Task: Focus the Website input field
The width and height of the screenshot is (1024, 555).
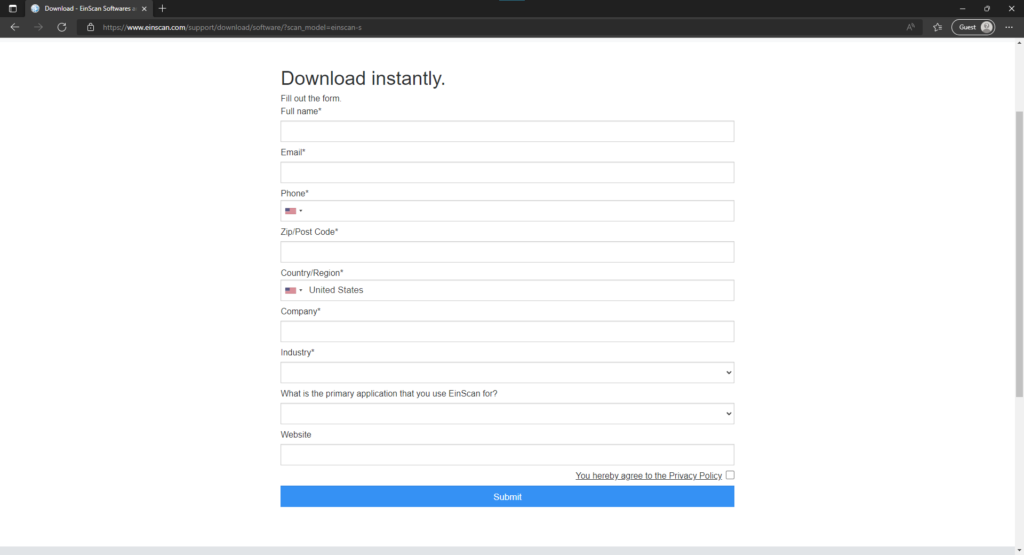Action: [x=507, y=455]
